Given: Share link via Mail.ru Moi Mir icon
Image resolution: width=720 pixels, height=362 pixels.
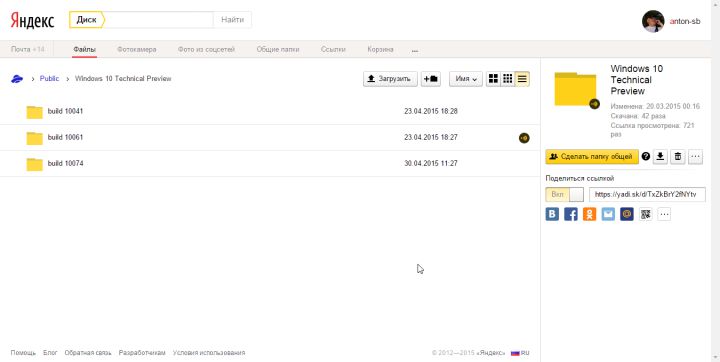Looking at the screenshot, I should tap(627, 214).
